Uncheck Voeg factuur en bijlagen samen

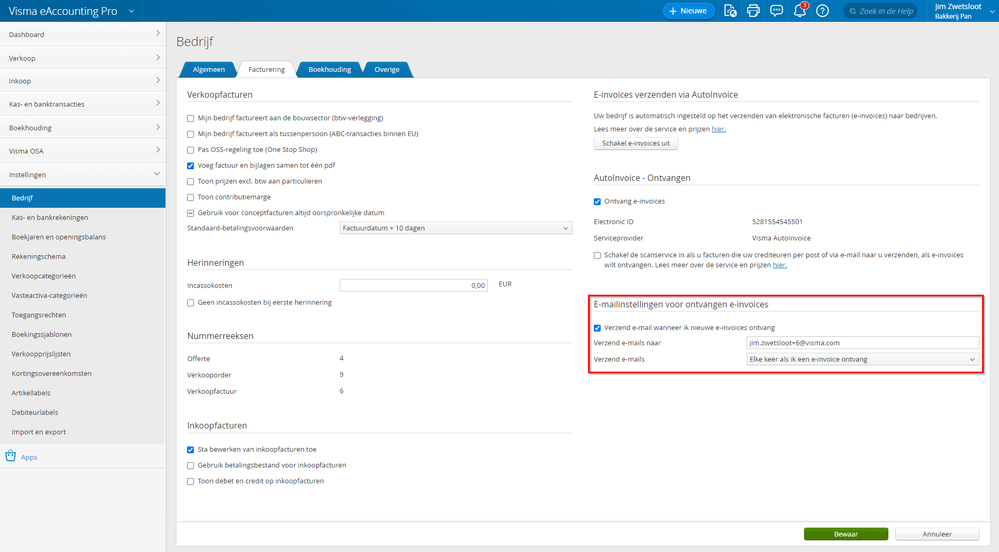(x=190, y=166)
